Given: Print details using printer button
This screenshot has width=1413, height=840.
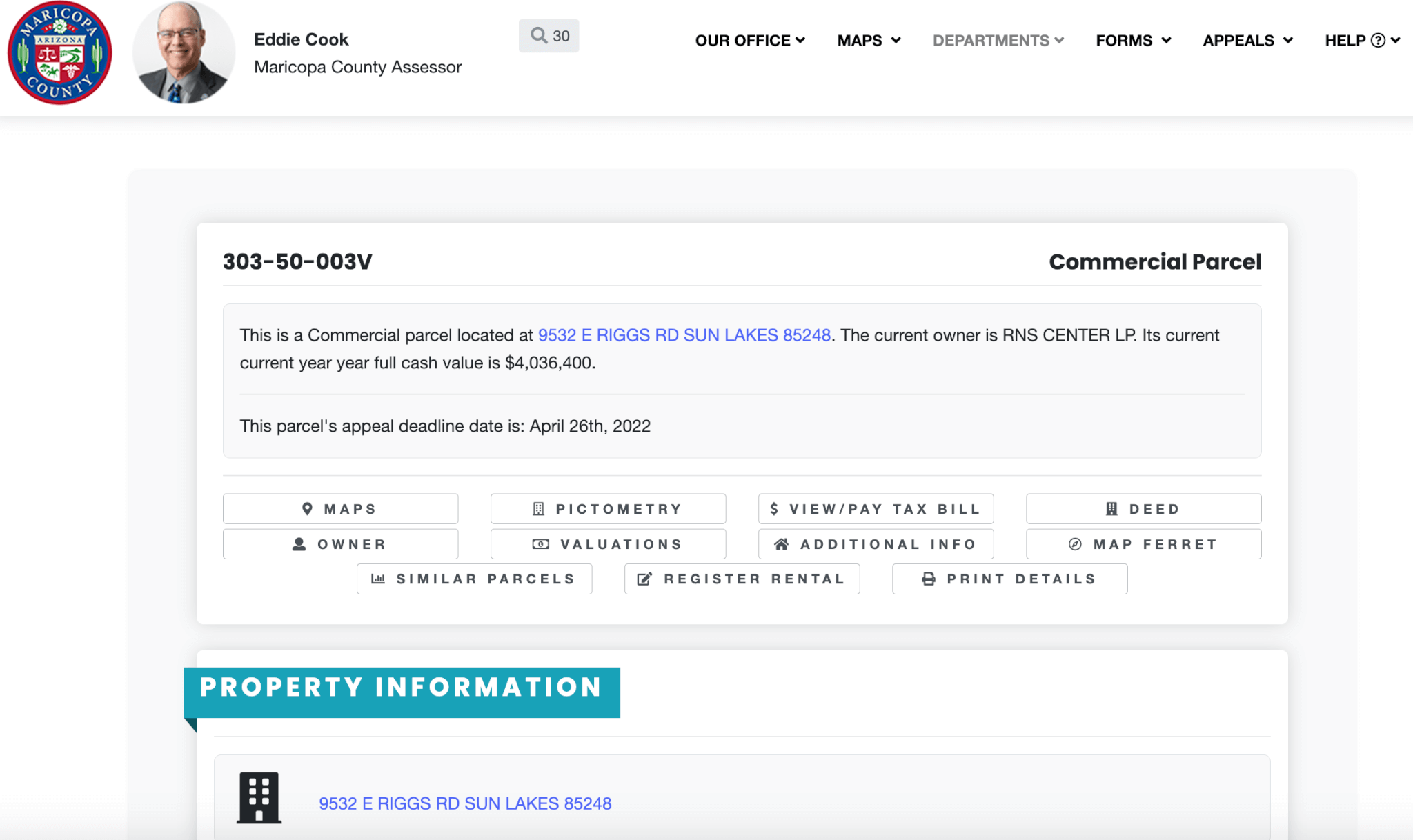Looking at the screenshot, I should click(x=1009, y=579).
